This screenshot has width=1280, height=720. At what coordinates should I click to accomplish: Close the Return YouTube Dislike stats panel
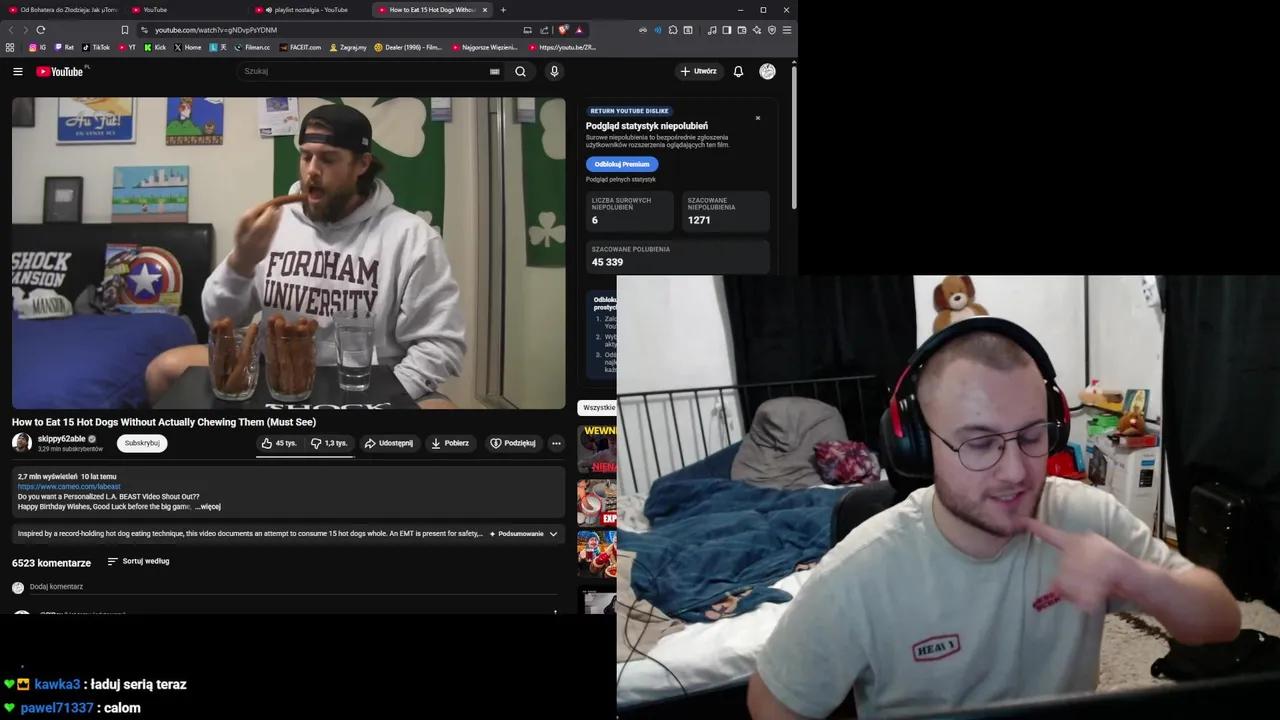click(758, 118)
